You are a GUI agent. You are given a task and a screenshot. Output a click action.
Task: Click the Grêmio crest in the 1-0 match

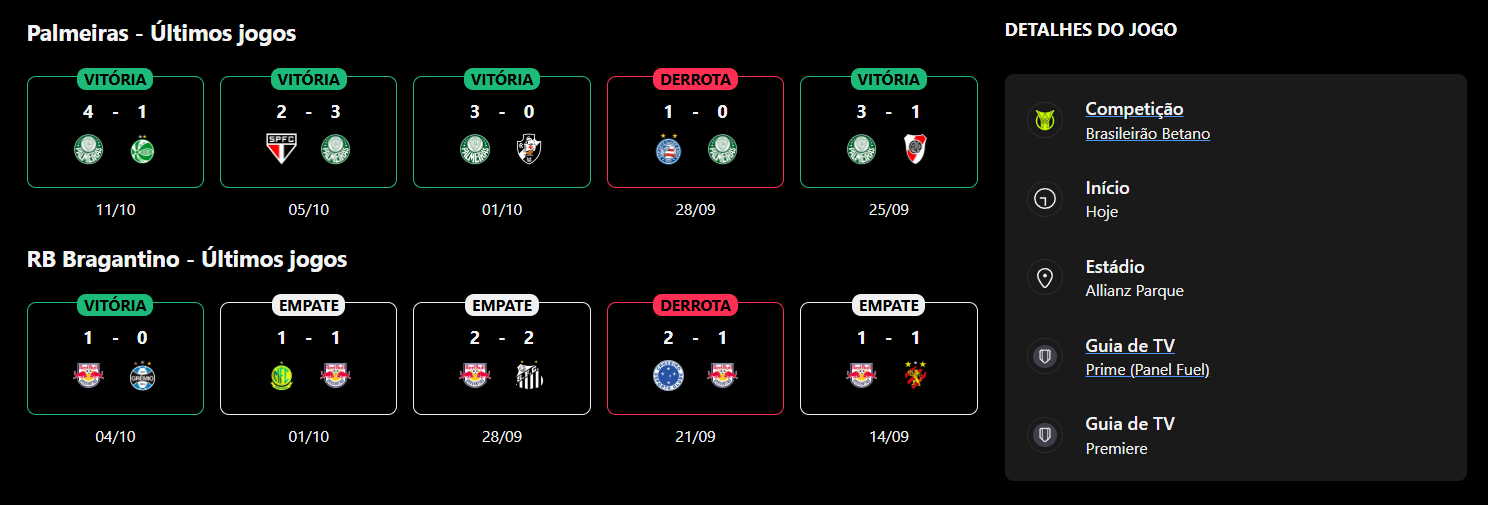pyautogui.click(x=144, y=376)
